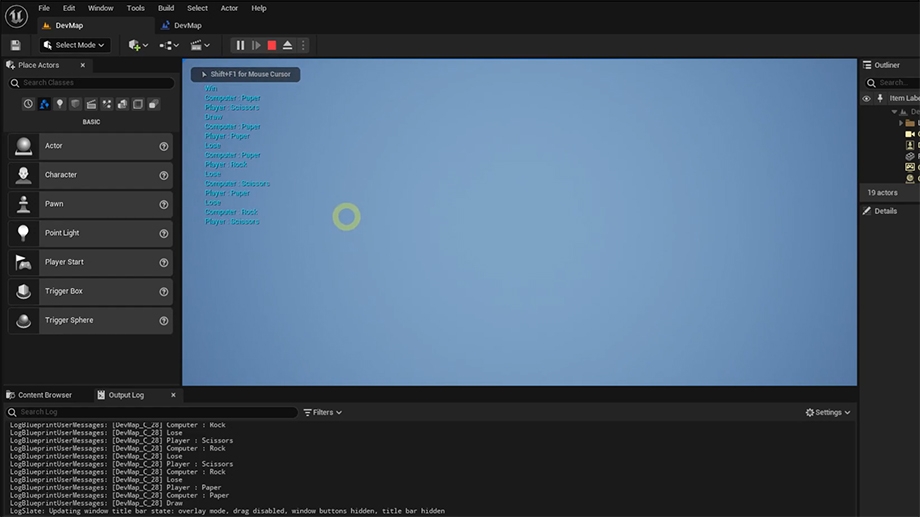Screen dimensions: 920x517
Task: Select the Basic category icon in Place Actors
Action: coord(44,104)
